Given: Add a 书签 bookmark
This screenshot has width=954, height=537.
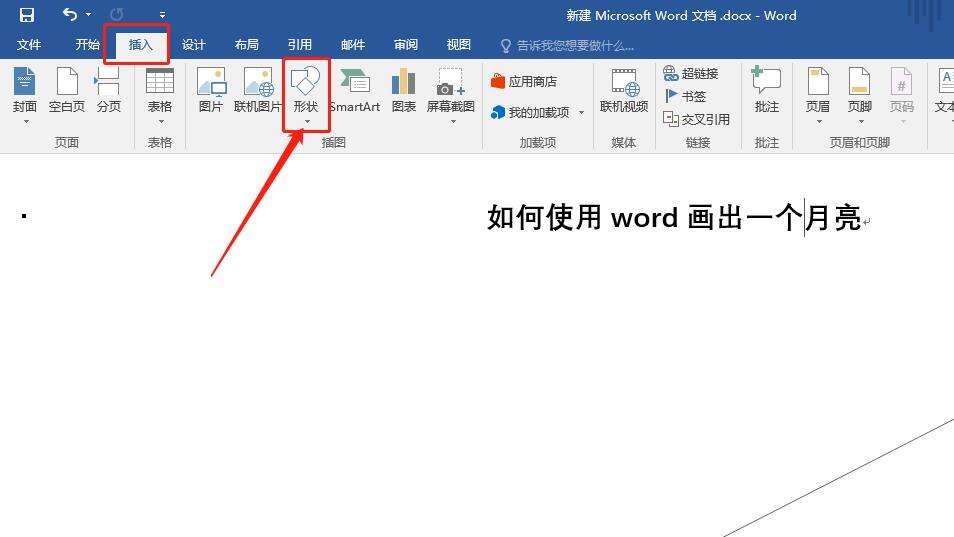Looking at the screenshot, I should click(685, 96).
